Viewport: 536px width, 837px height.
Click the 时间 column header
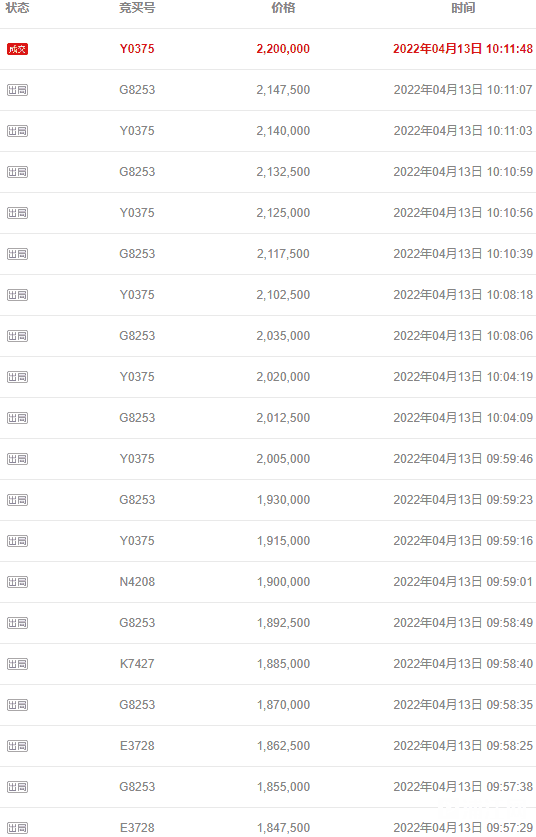[x=463, y=8]
